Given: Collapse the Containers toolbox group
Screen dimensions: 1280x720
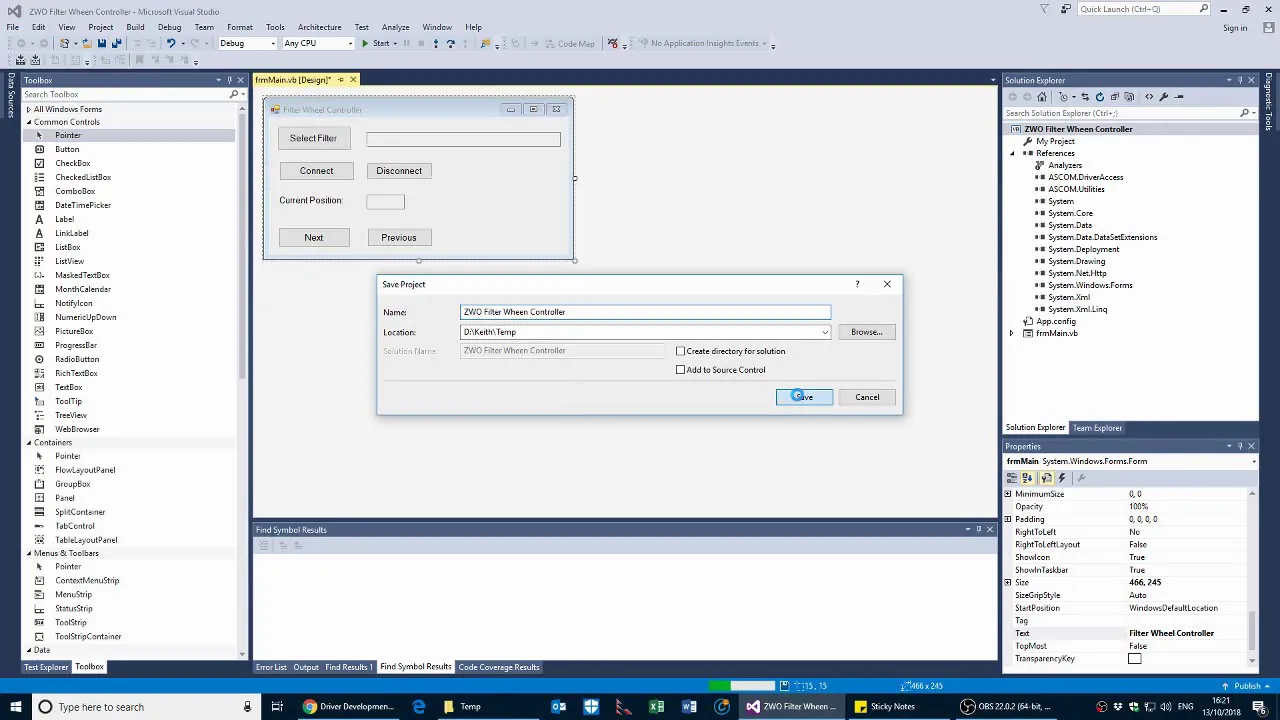Looking at the screenshot, I should [29, 442].
